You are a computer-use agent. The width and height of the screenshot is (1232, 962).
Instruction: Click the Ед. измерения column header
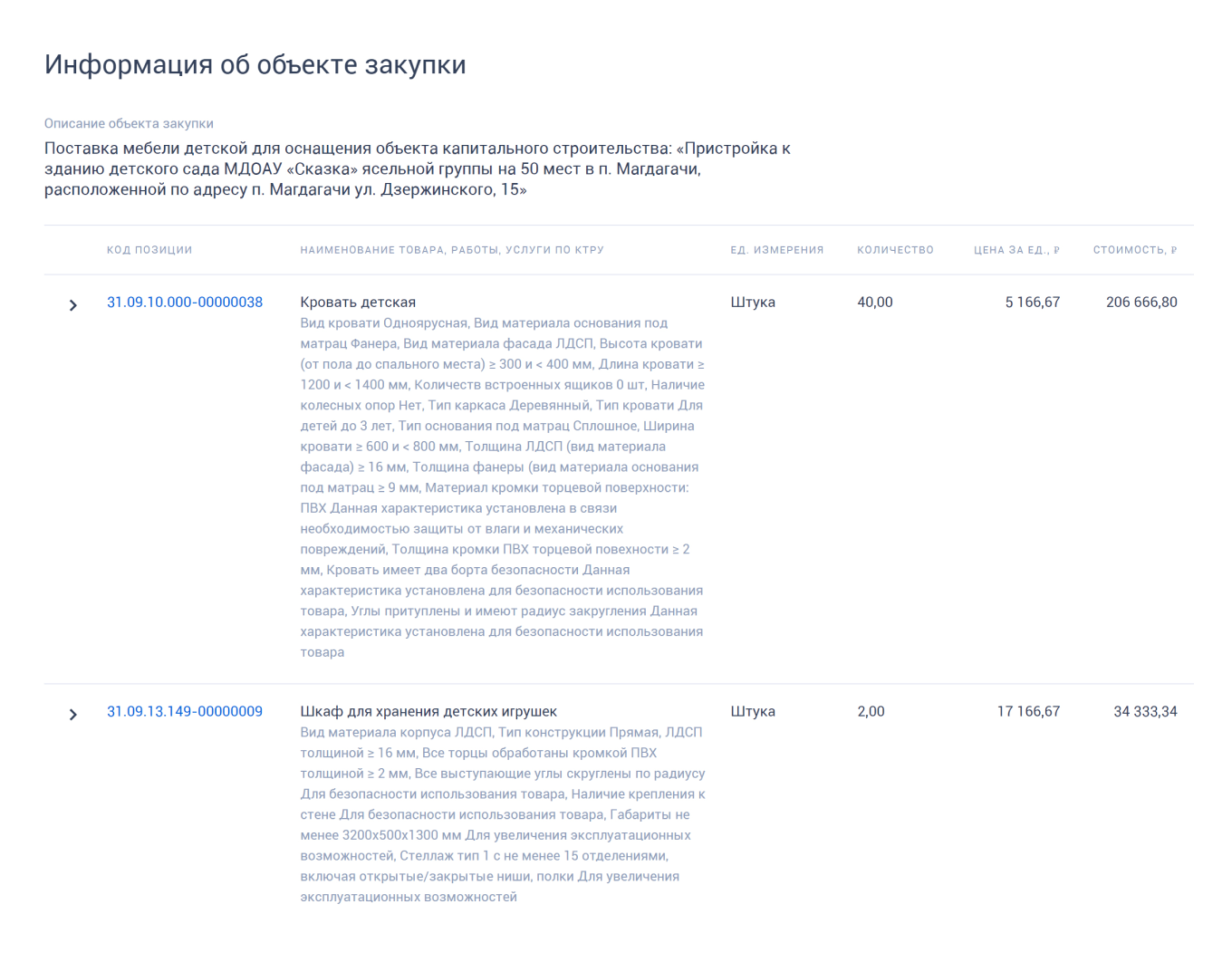click(x=777, y=250)
